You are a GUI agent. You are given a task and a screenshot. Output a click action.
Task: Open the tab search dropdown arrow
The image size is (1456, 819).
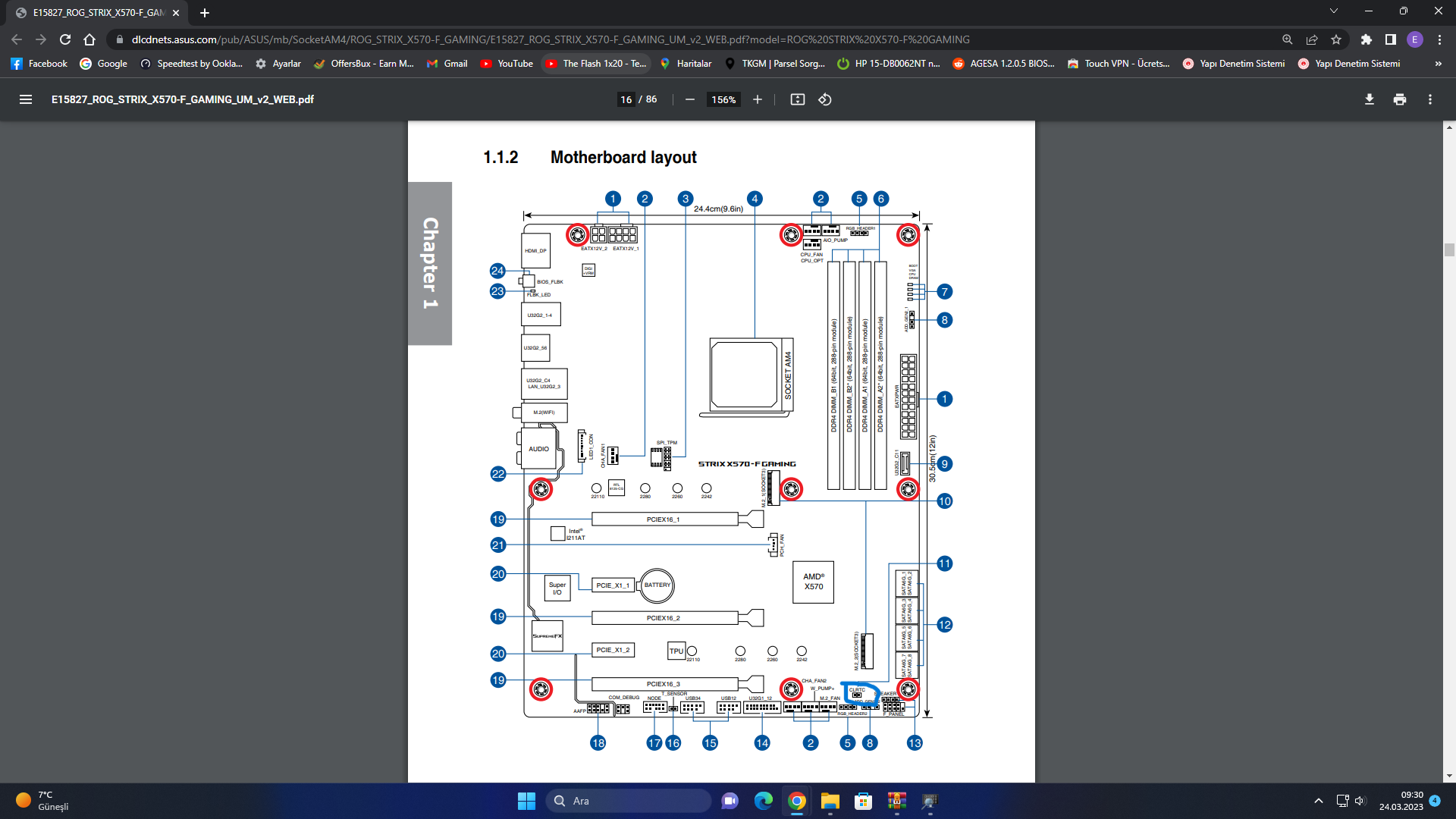[x=1334, y=11]
